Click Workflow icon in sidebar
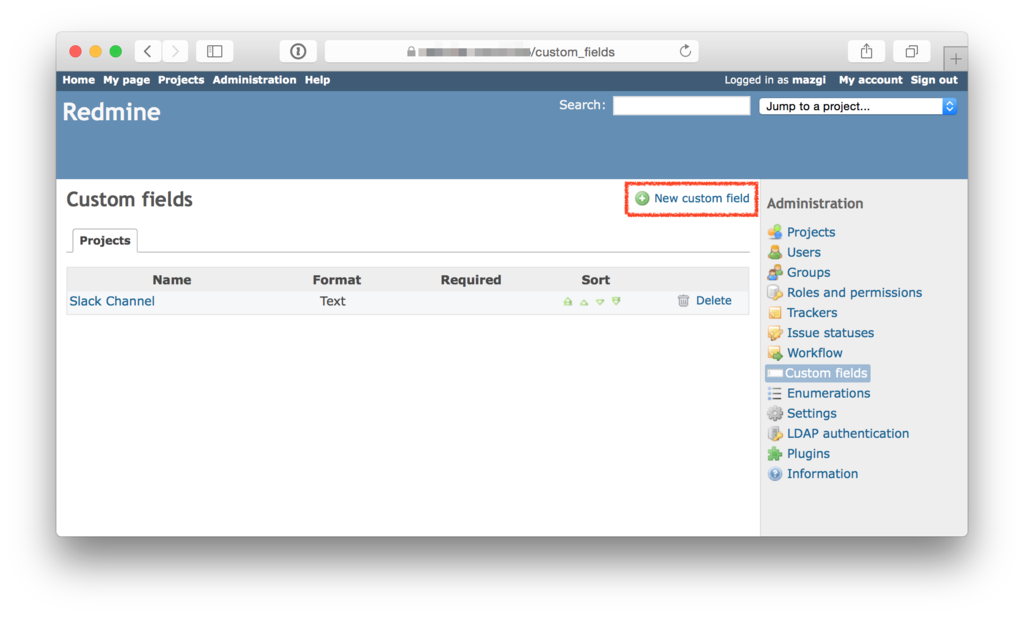The width and height of the screenshot is (1024, 617). click(x=775, y=353)
